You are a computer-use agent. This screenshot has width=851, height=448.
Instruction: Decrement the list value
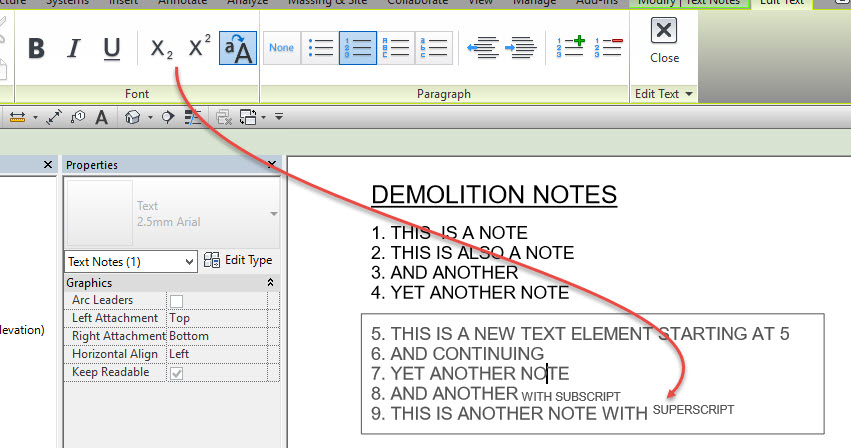tap(608, 47)
